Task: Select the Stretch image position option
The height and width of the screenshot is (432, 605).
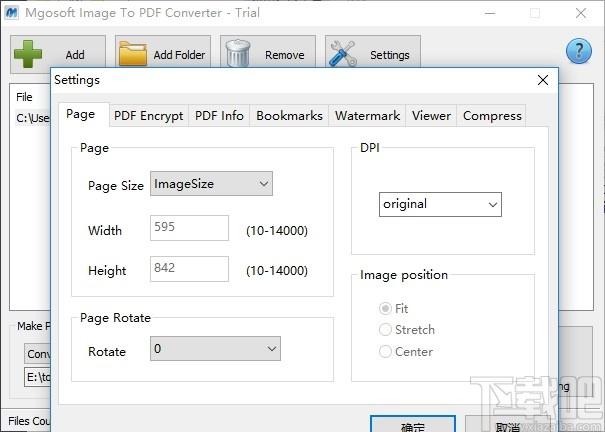Action: click(407, 330)
